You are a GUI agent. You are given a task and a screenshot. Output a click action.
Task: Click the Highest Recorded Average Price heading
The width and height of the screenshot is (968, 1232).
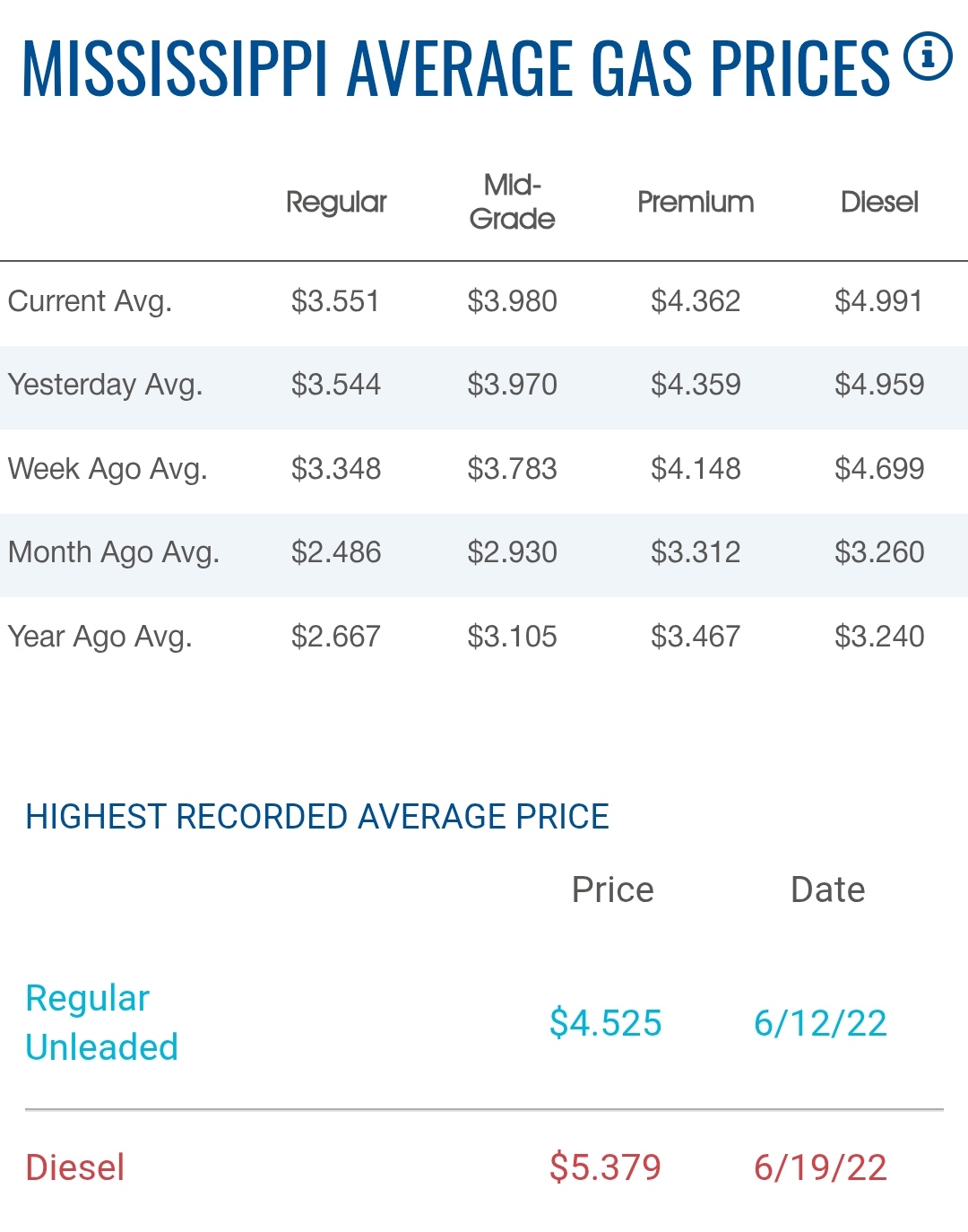pyautogui.click(x=317, y=817)
